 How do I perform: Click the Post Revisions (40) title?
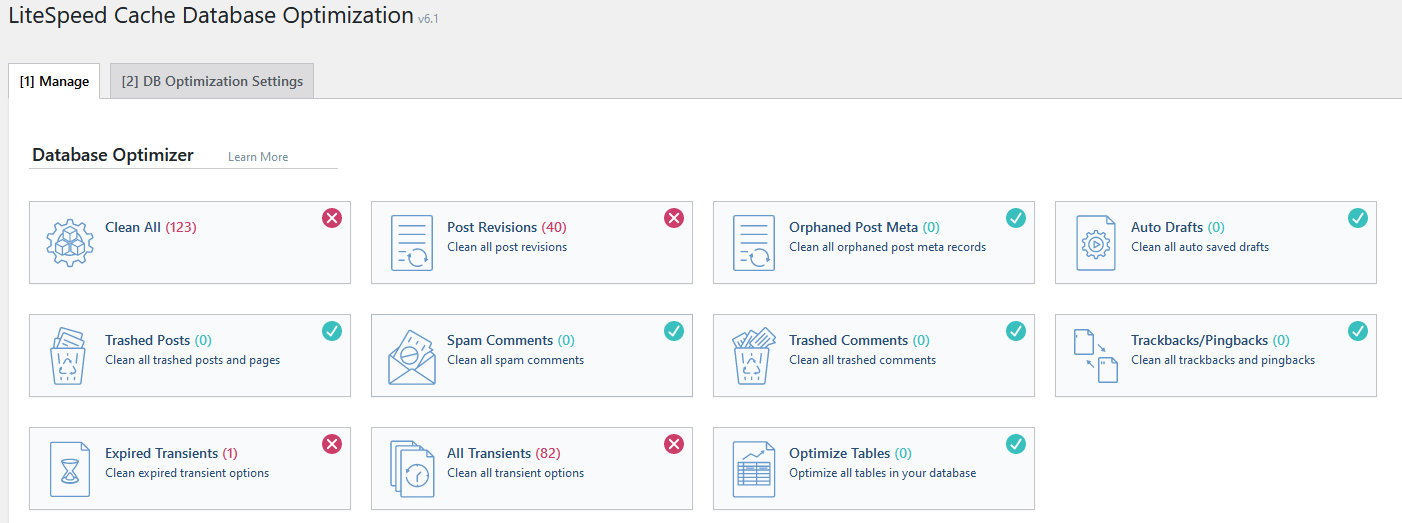coord(507,227)
